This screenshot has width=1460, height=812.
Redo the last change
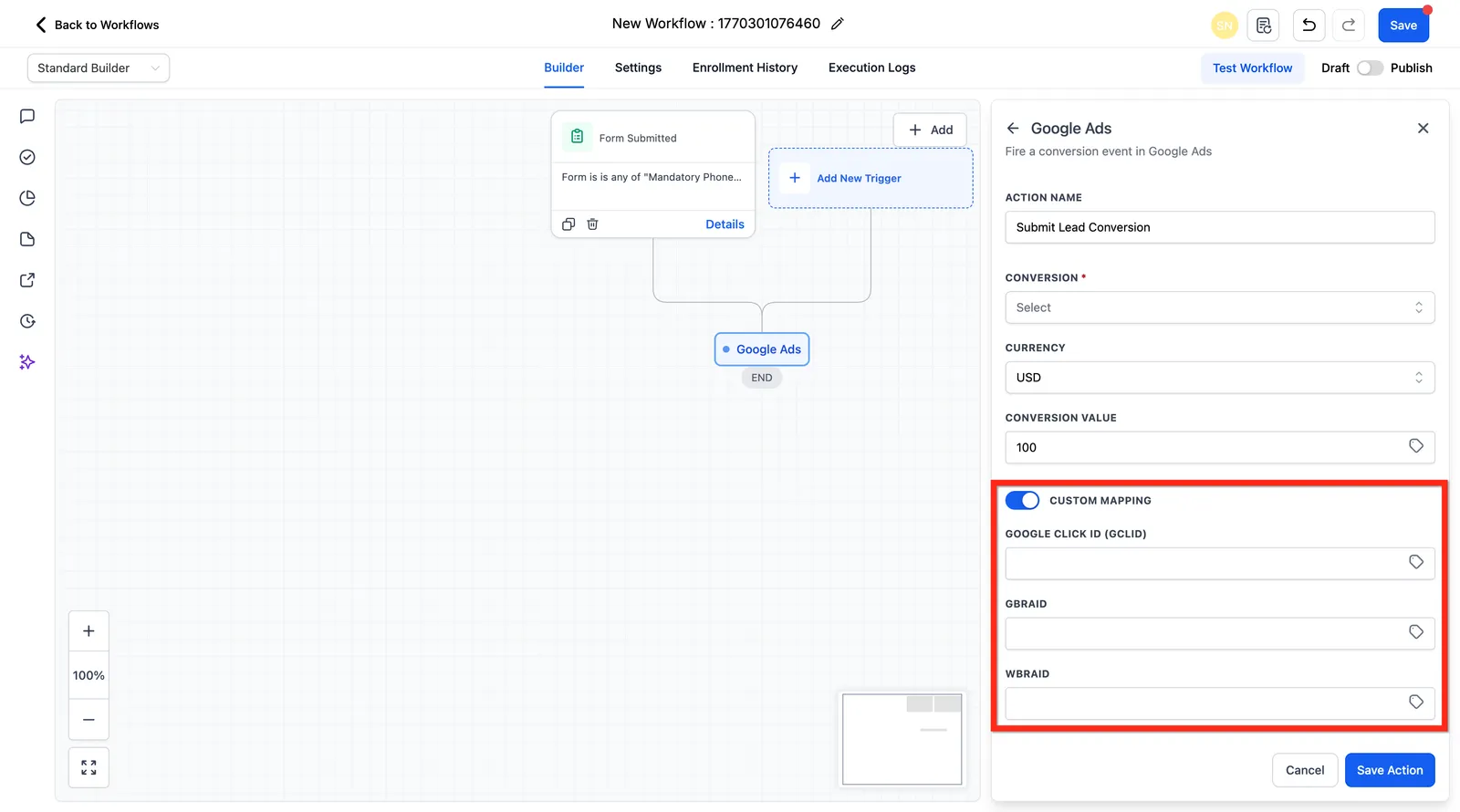1349,26
